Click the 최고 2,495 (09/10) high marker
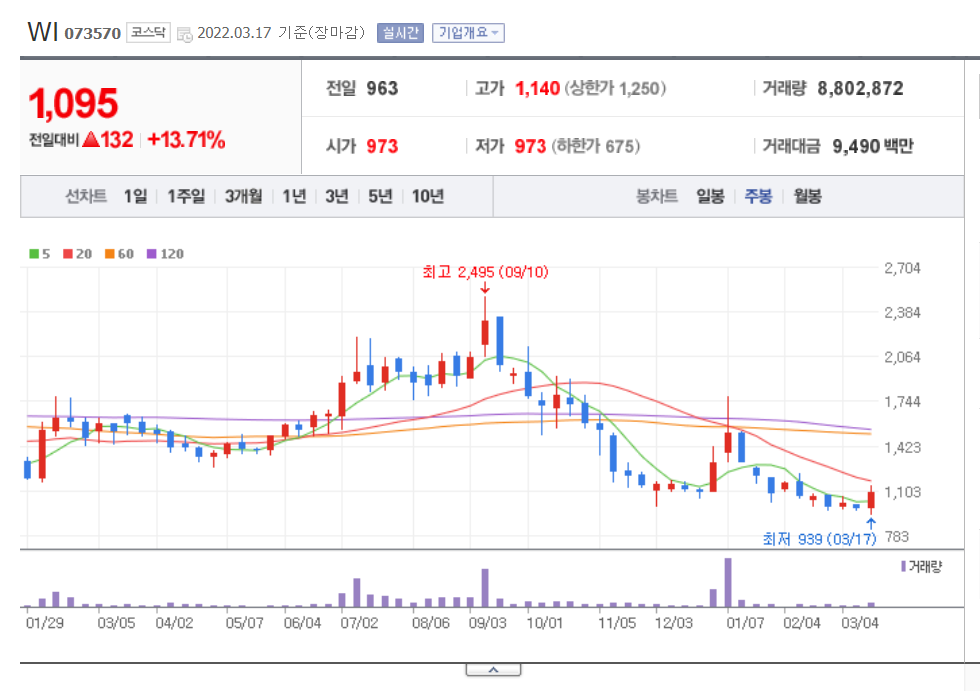 click(485, 272)
